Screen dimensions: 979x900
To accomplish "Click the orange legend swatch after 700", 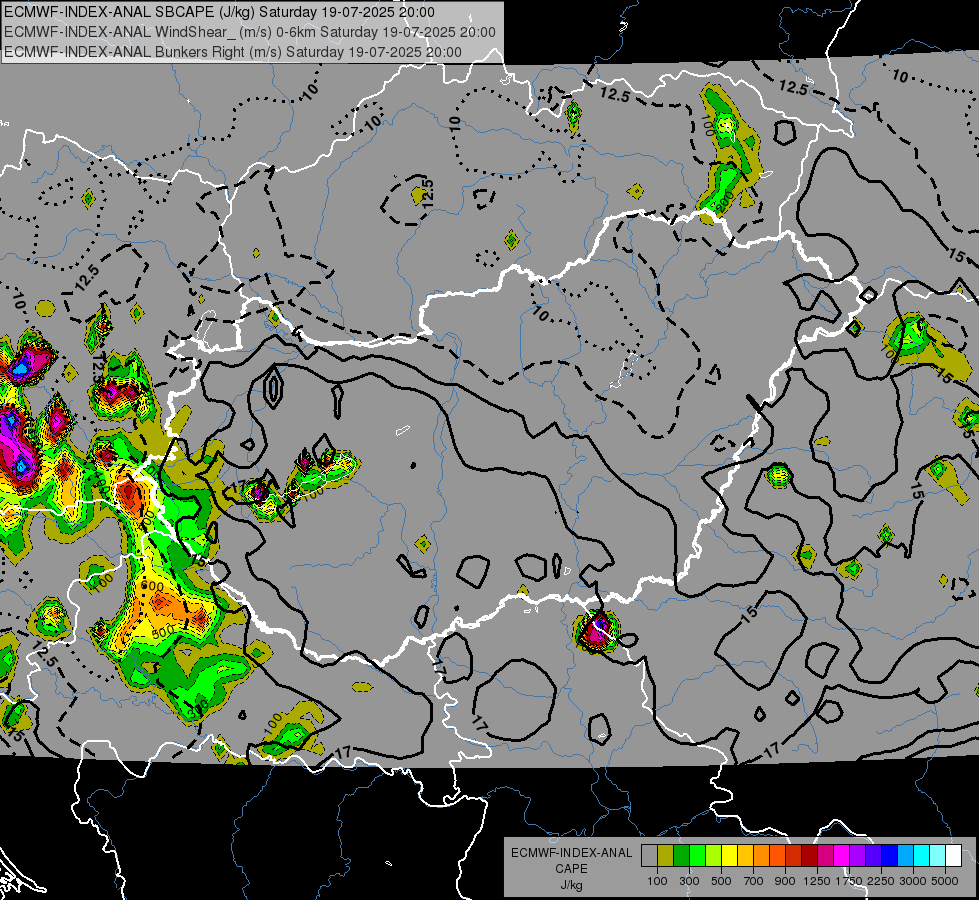I will pos(761,856).
